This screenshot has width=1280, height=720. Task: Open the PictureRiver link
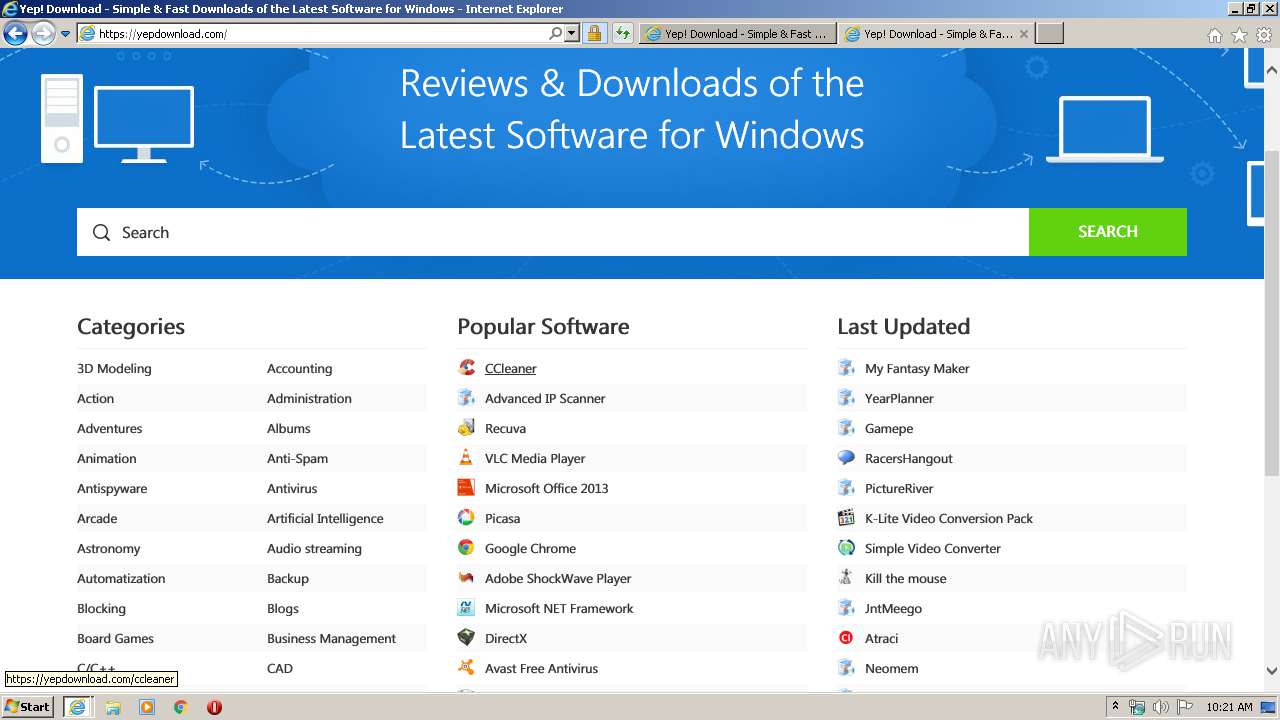[x=899, y=488]
